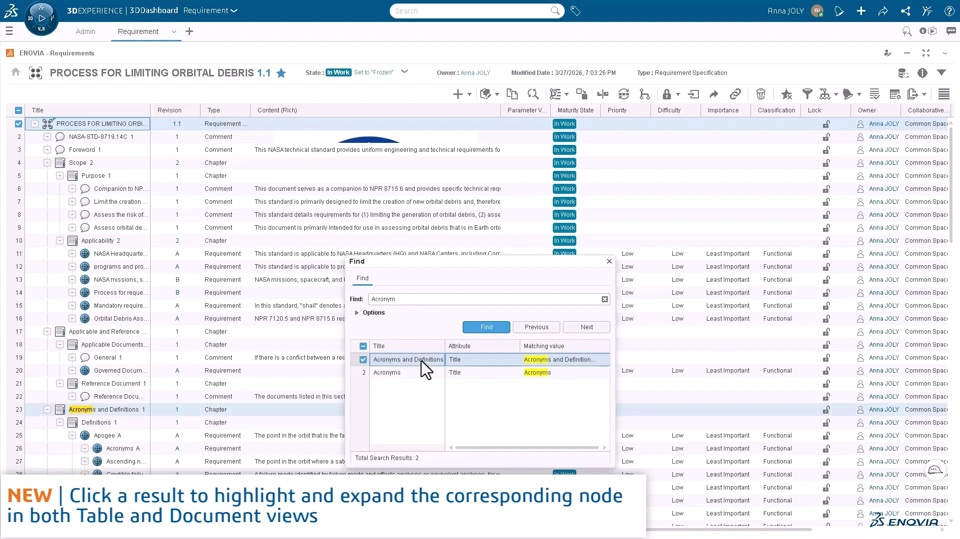960x539 pixels.
Task: Clear the Find text field
Action: tap(604, 299)
